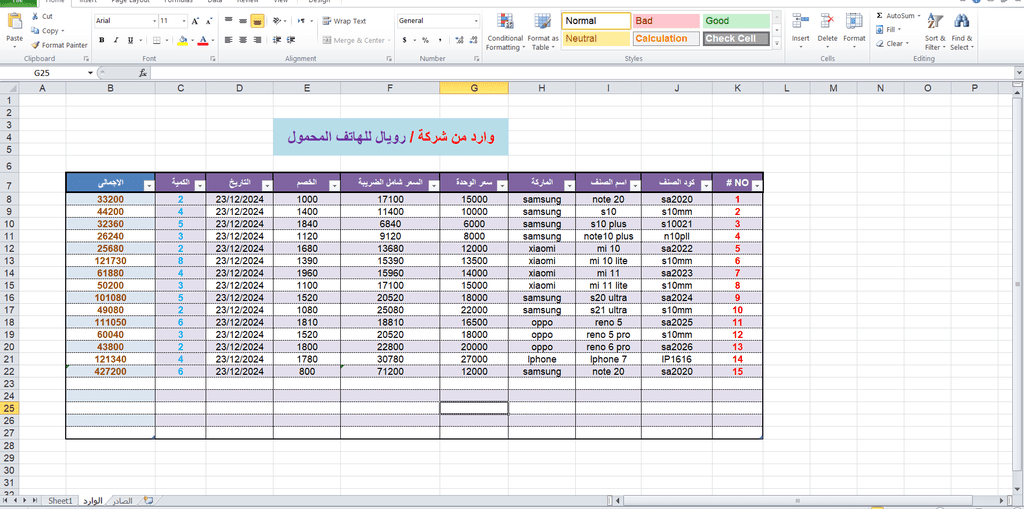Toggle center horizontal alignment
The height and width of the screenshot is (509, 1024).
pyautogui.click(x=243, y=40)
